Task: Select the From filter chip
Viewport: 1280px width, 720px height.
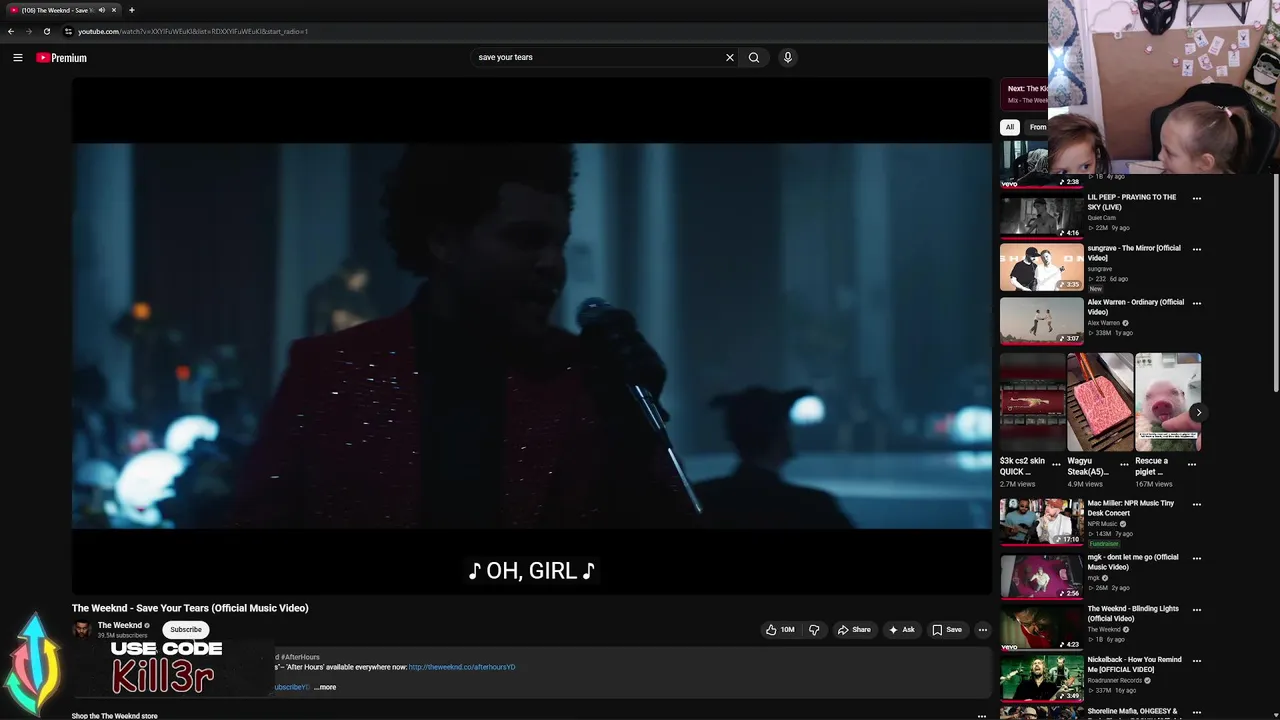Action: 1037,127
